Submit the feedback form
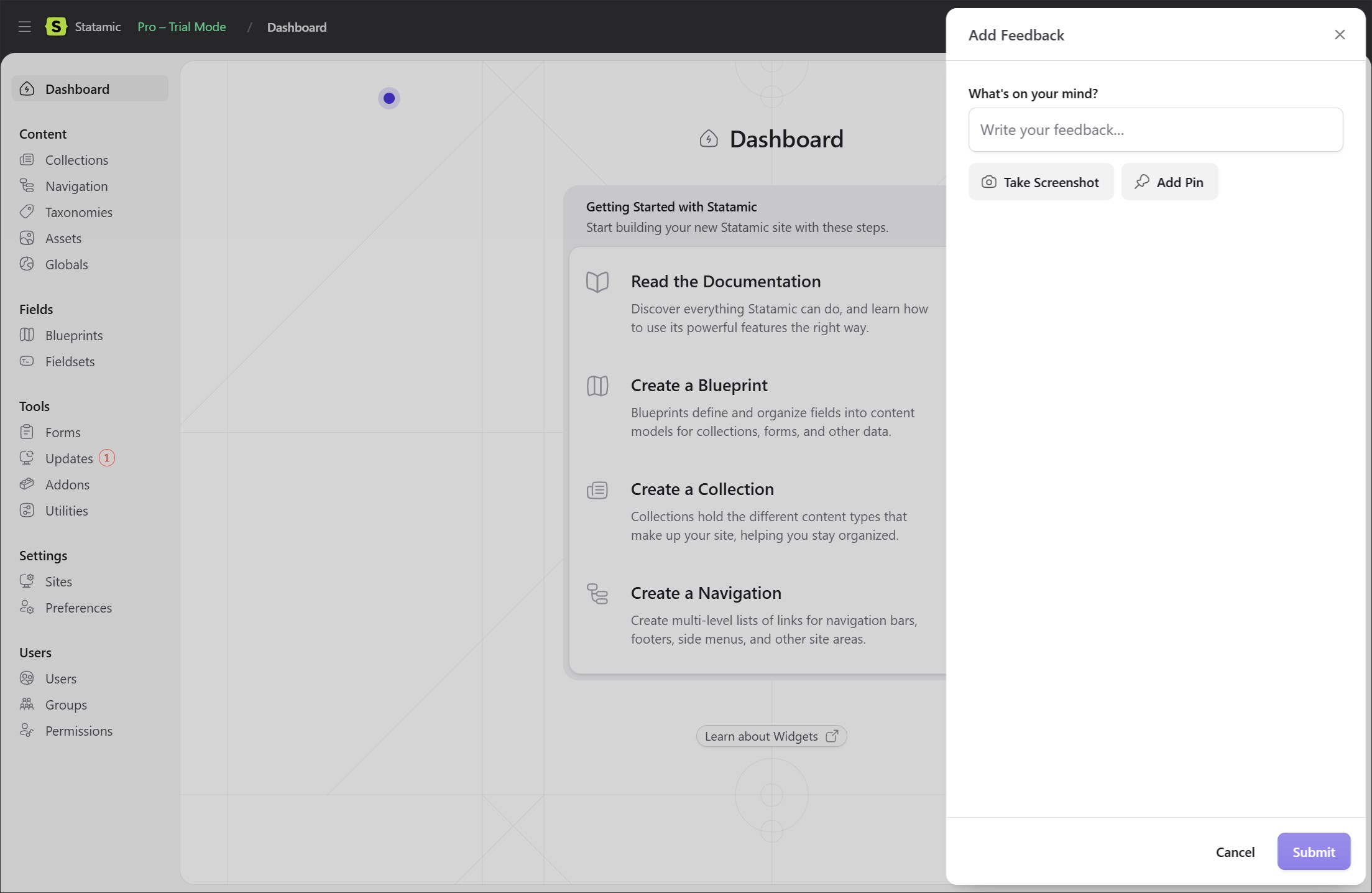Image resolution: width=1372 pixels, height=893 pixels. (x=1313, y=851)
